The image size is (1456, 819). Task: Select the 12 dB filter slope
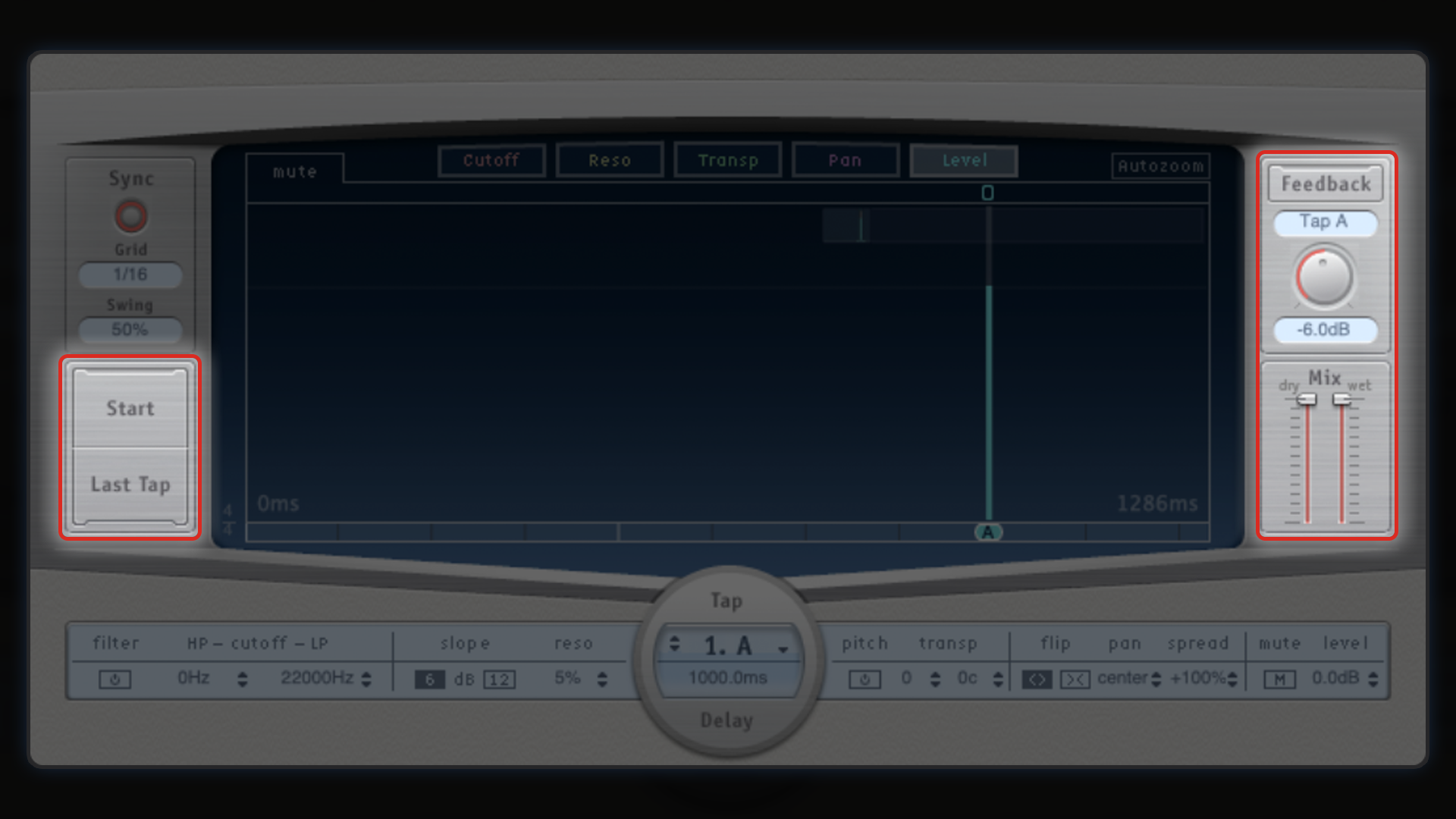(499, 679)
